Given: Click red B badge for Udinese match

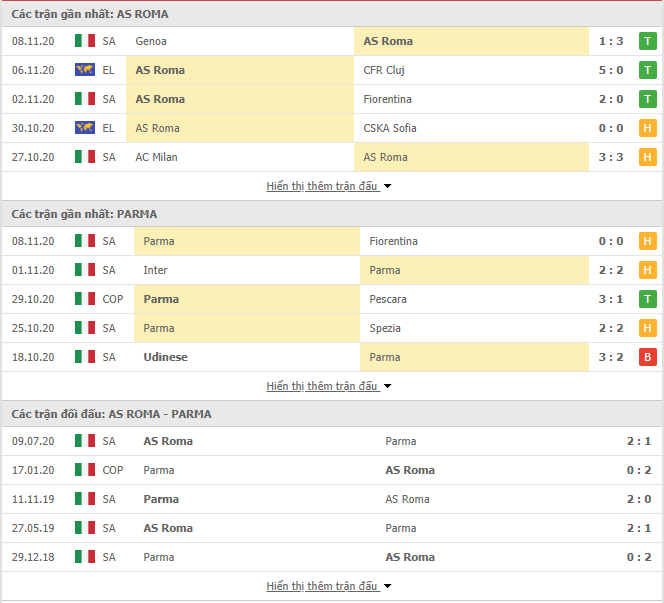Looking at the screenshot, I should (647, 357).
